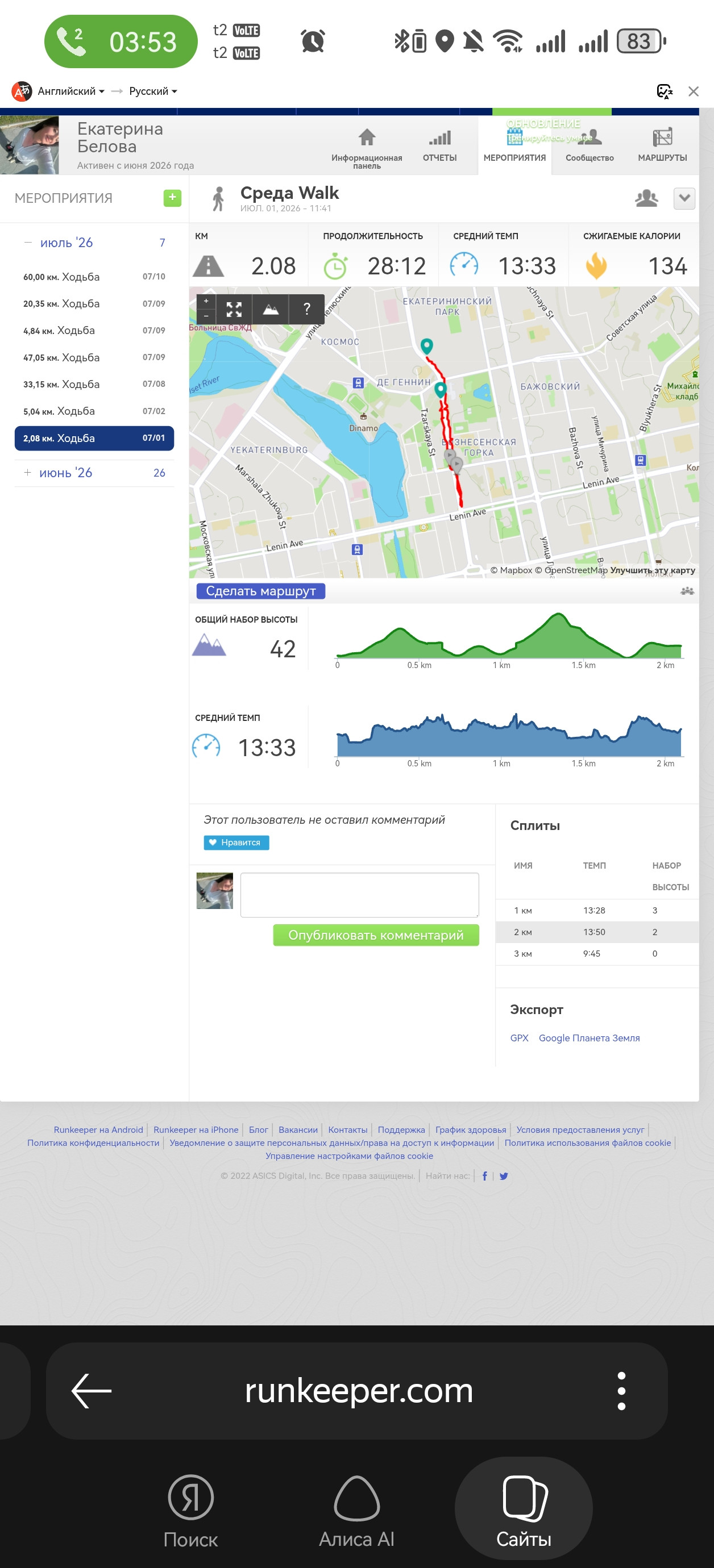Click Опубликовать комментарий button
The image size is (714, 1568).
[x=376, y=935]
